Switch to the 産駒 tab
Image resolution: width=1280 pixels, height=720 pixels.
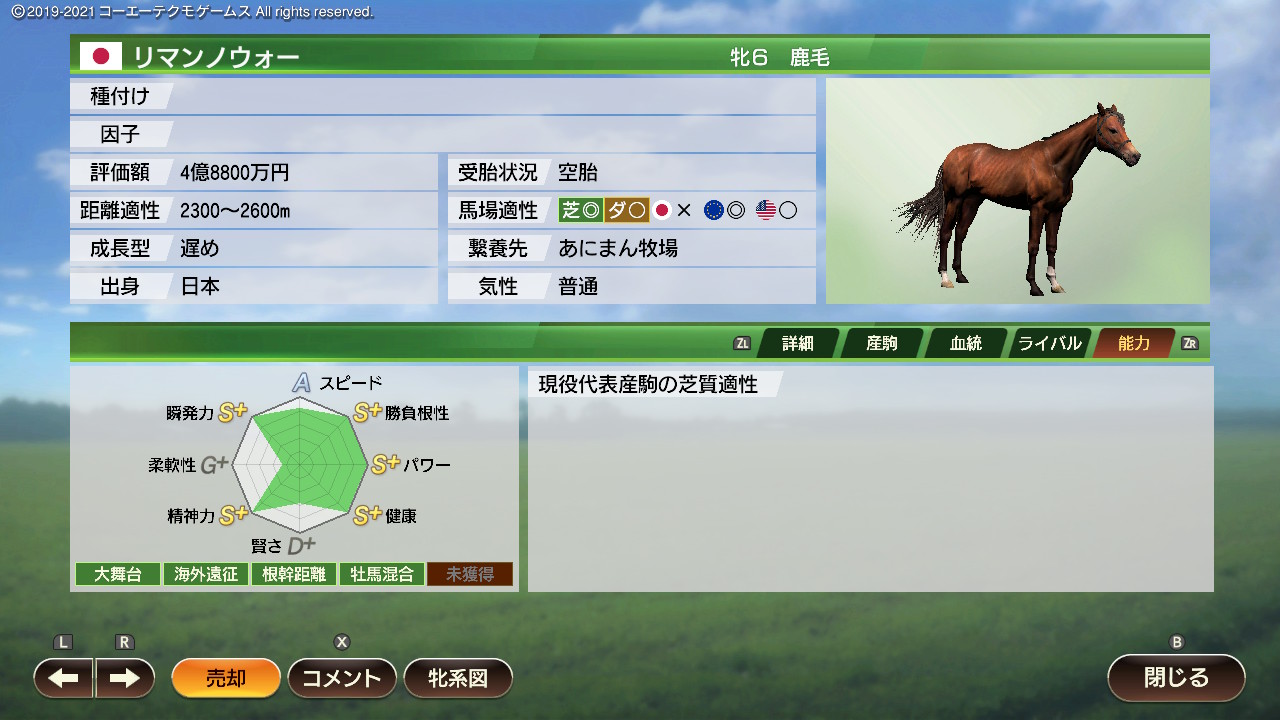[x=882, y=343]
